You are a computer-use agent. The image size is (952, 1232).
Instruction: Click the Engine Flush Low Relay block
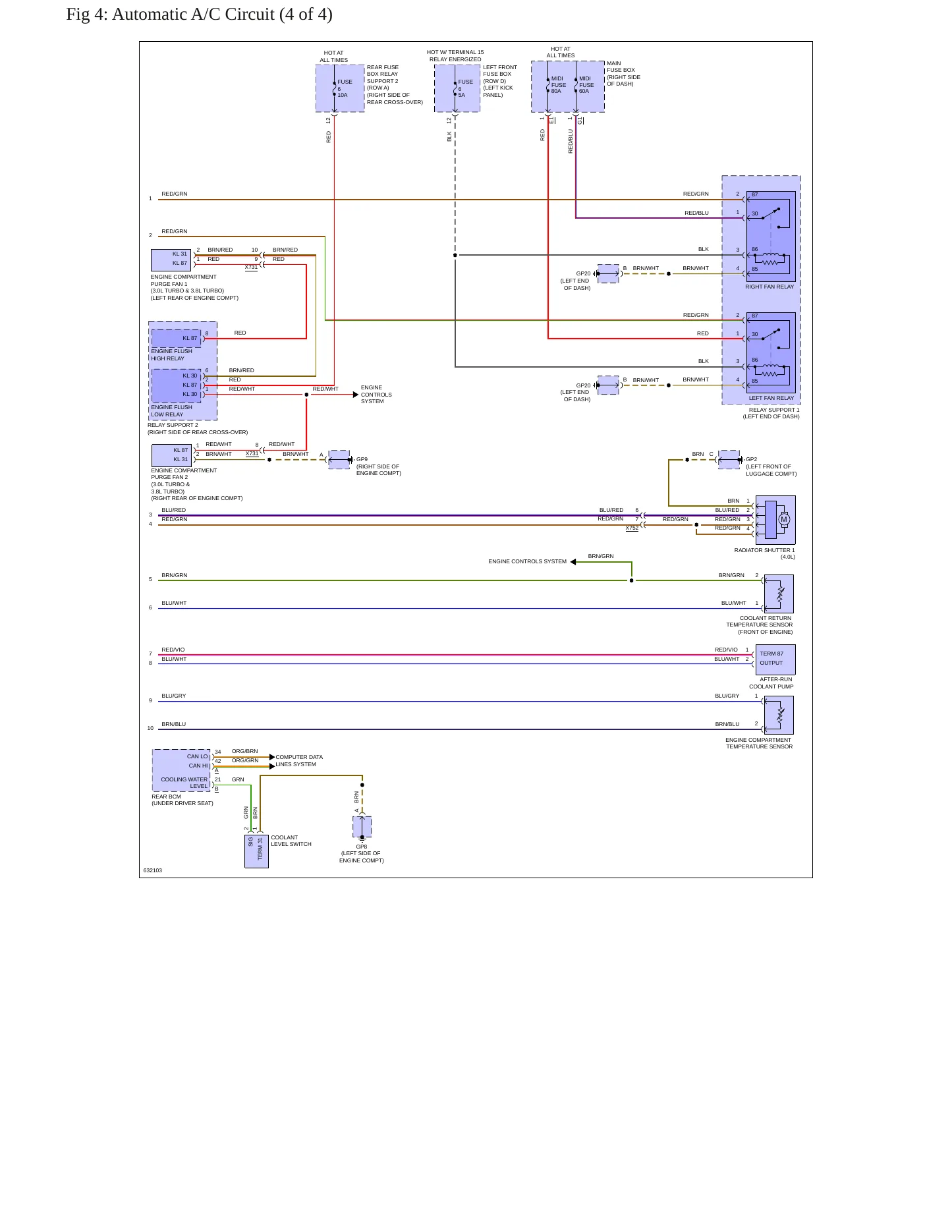(176, 385)
